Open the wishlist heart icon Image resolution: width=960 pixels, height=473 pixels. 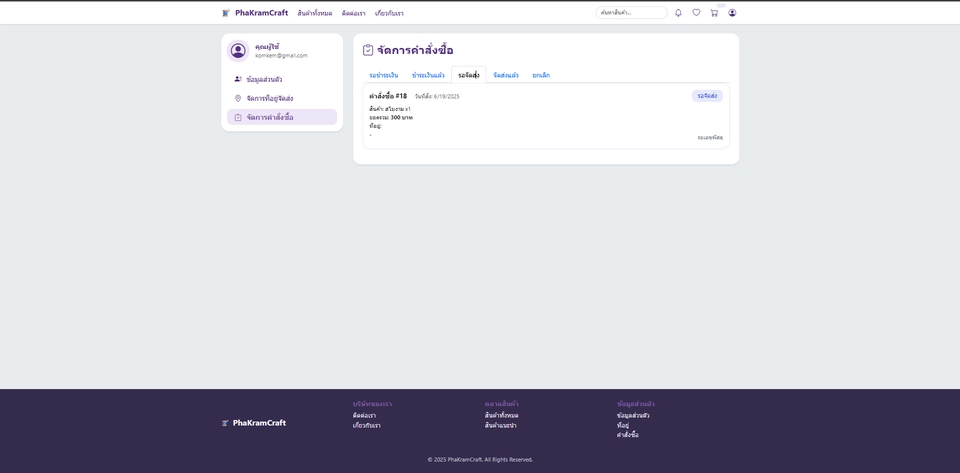[696, 13]
